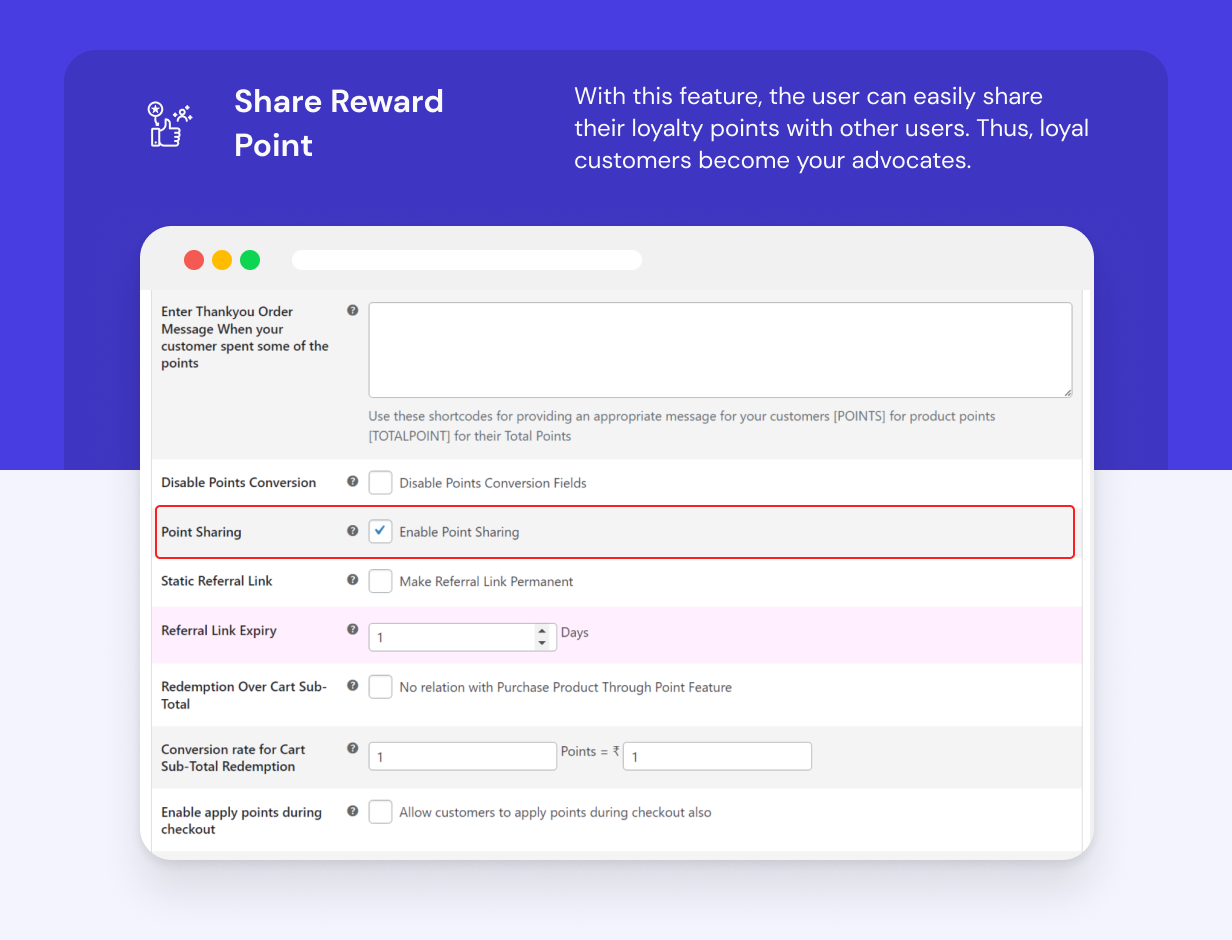1232x940 pixels.
Task: Click the Static Referral Link help icon
Action: (x=352, y=580)
